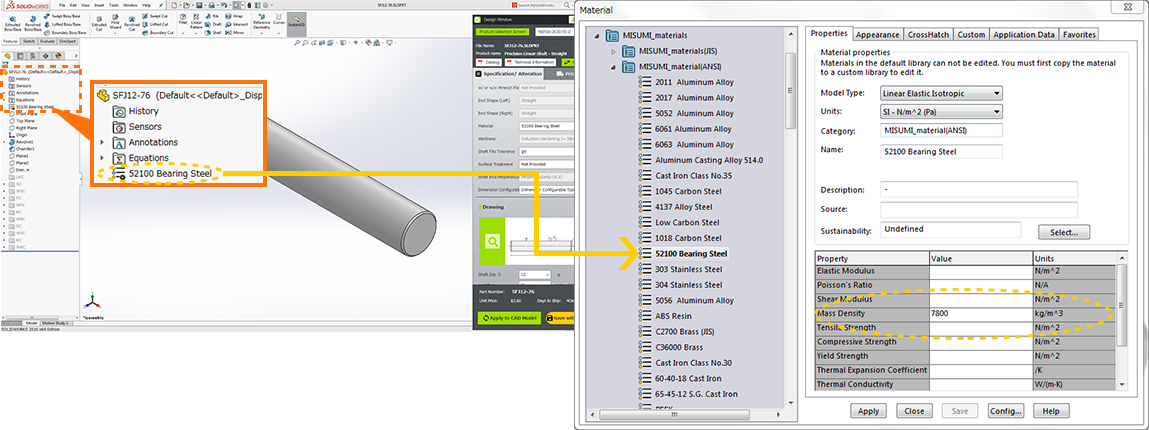This screenshot has width=1149, height=430.
Task: Switch to the Appearance tab
Action: 877,34
